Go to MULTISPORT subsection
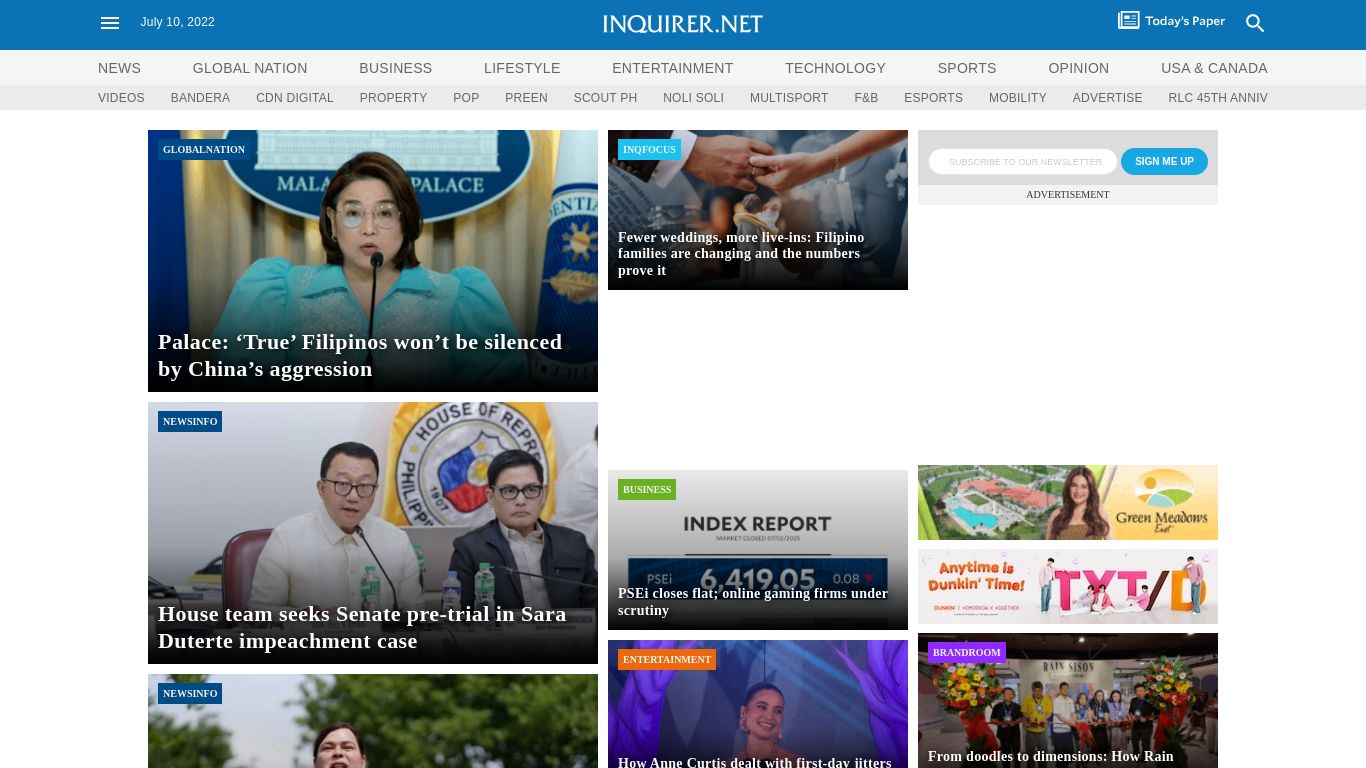1366x768 pixels. pos(789,98)
